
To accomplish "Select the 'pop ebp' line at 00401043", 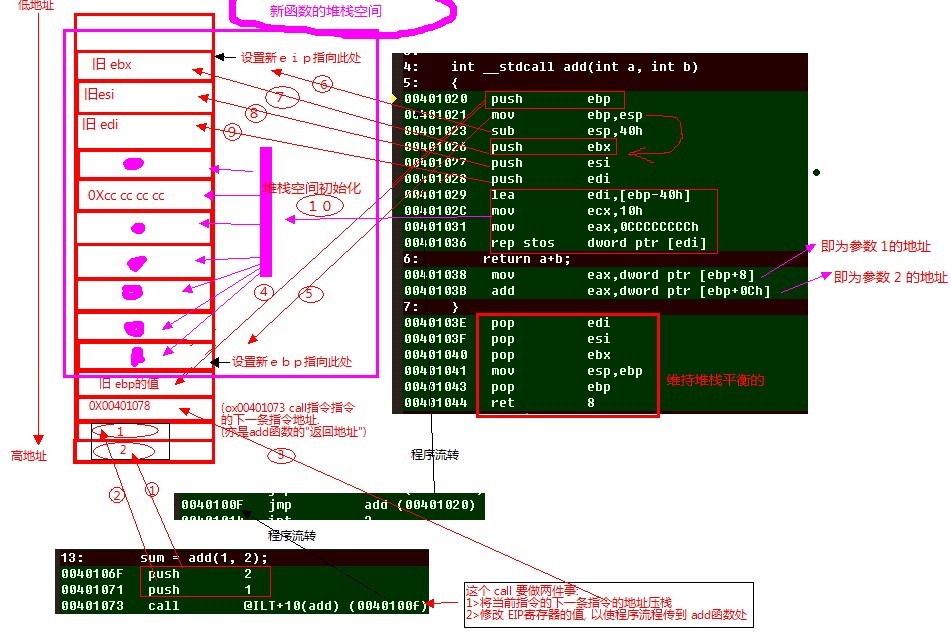I will [x=550, y=386].
